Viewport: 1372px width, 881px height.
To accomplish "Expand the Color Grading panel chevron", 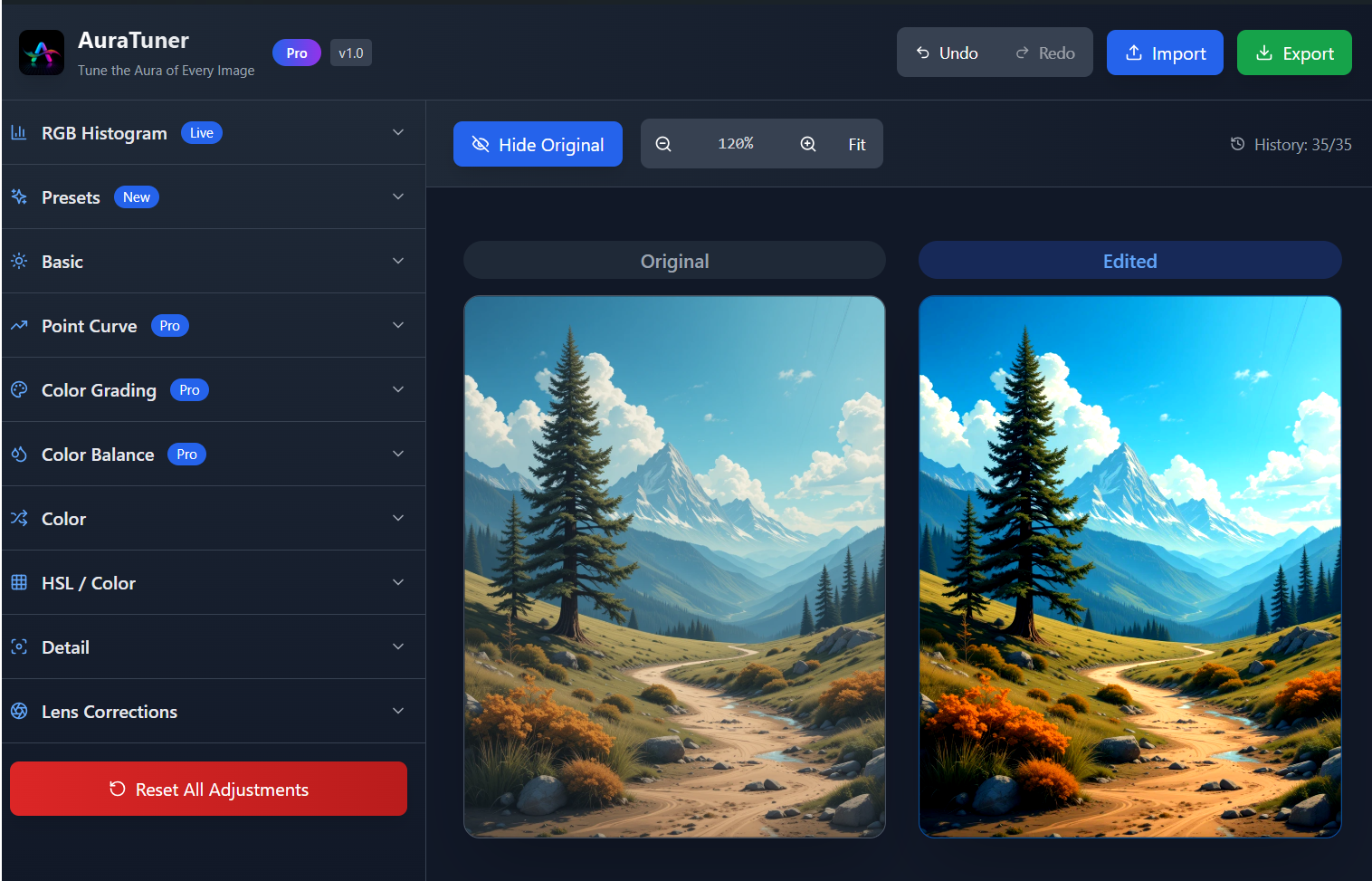I will 398,389.
